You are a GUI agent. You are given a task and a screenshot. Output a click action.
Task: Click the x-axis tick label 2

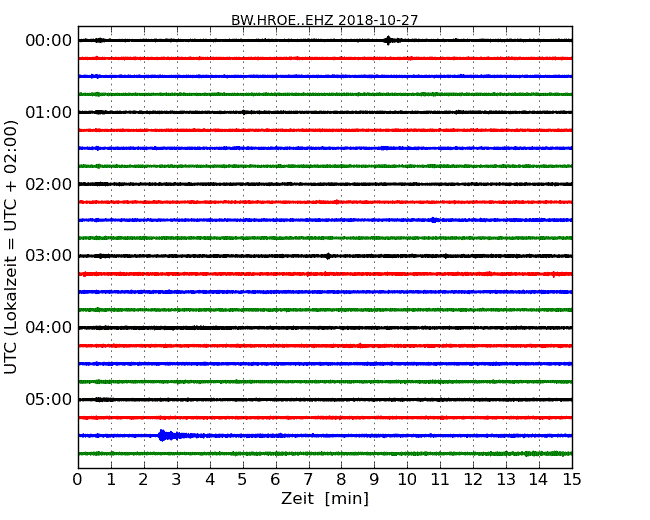tap(143, 479)
